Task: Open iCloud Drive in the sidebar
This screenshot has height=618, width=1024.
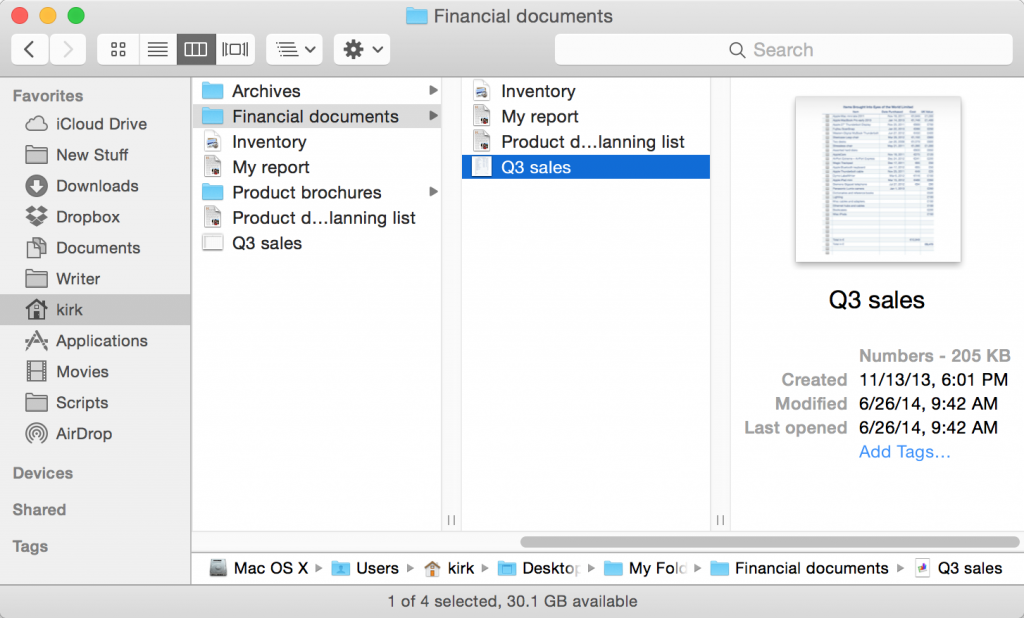Action: click(x=95, y=124)
